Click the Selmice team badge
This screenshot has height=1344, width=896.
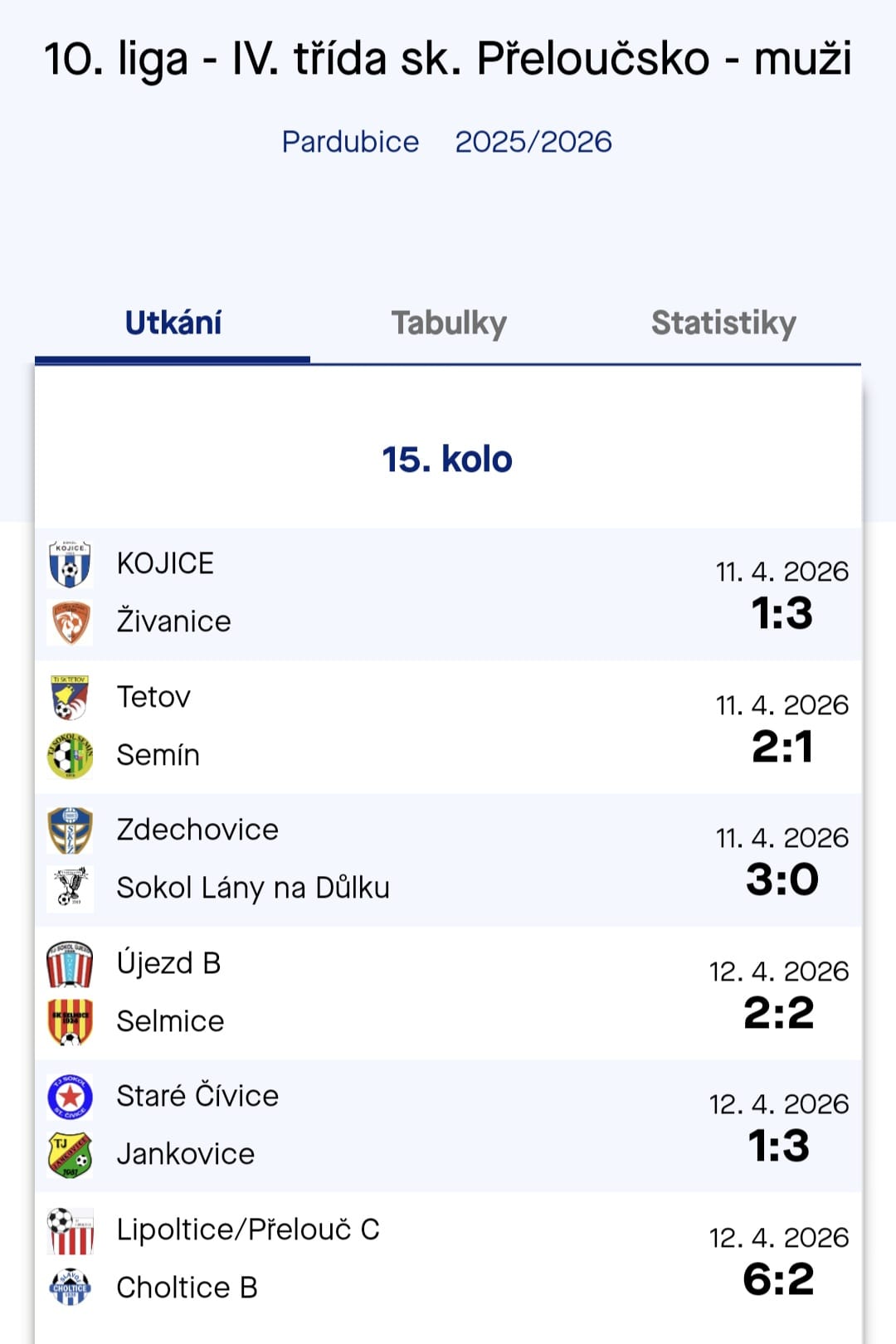coord(70,1022)
